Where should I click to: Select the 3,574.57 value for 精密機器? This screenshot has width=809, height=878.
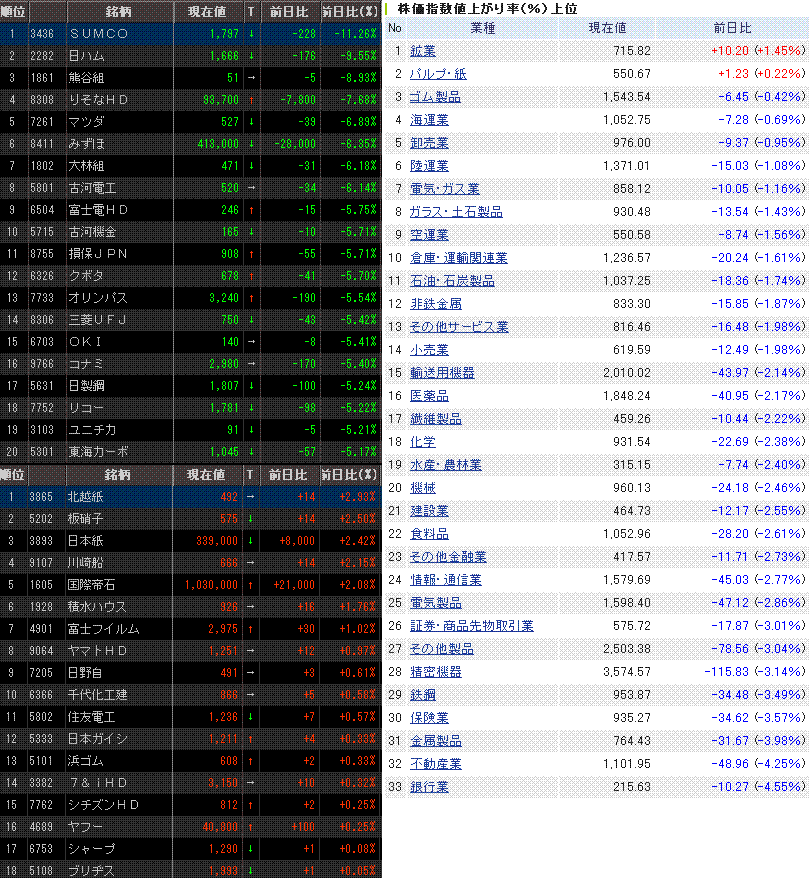tap(627, 671)
